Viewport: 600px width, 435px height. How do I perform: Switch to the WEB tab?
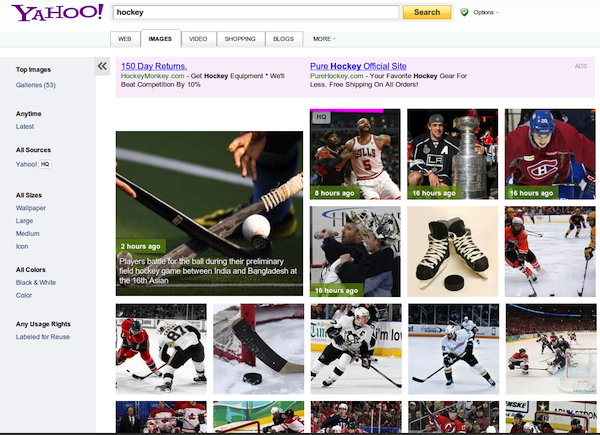125,39
